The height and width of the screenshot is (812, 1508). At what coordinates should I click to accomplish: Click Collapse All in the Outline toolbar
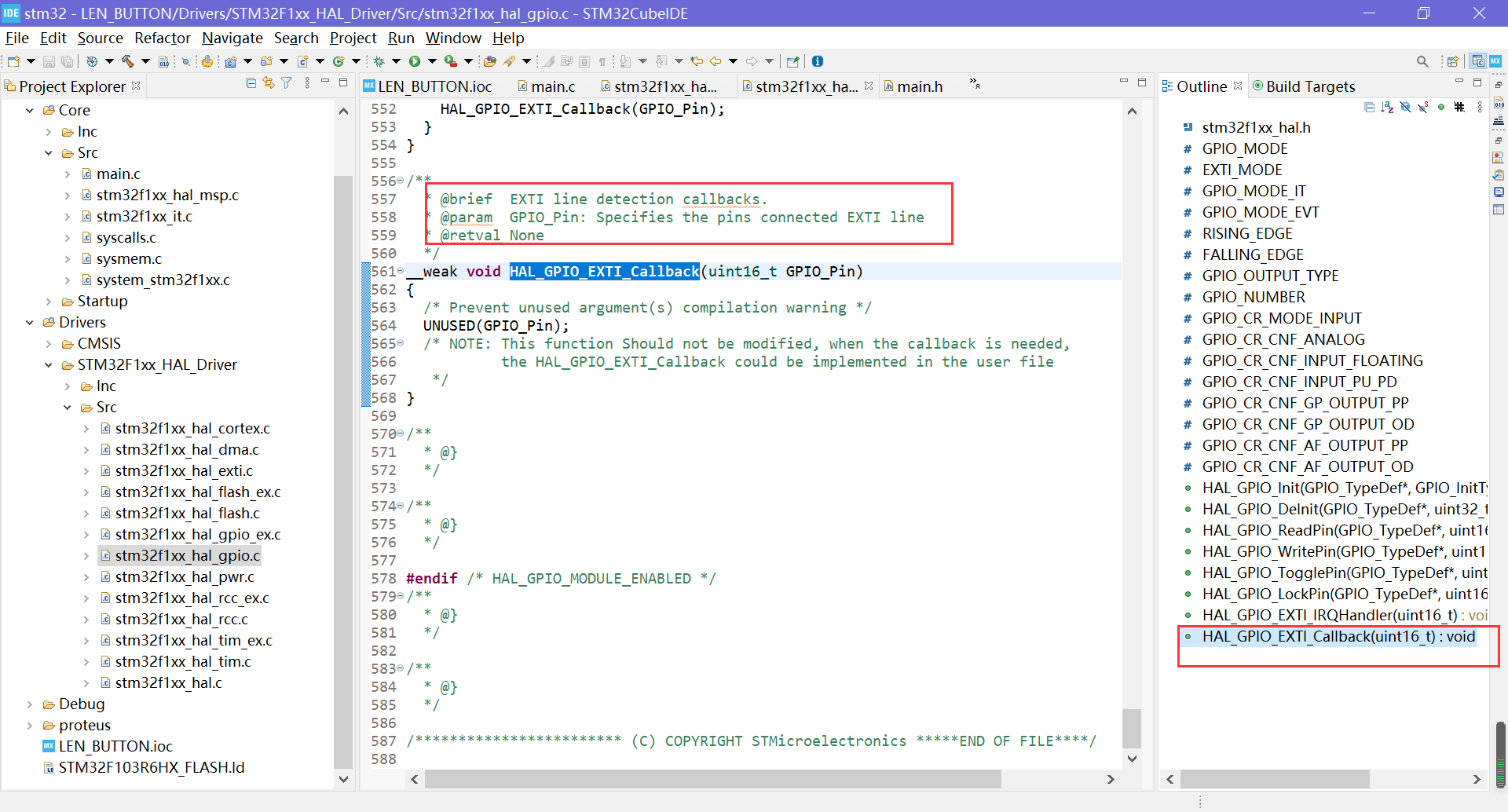1369,108
